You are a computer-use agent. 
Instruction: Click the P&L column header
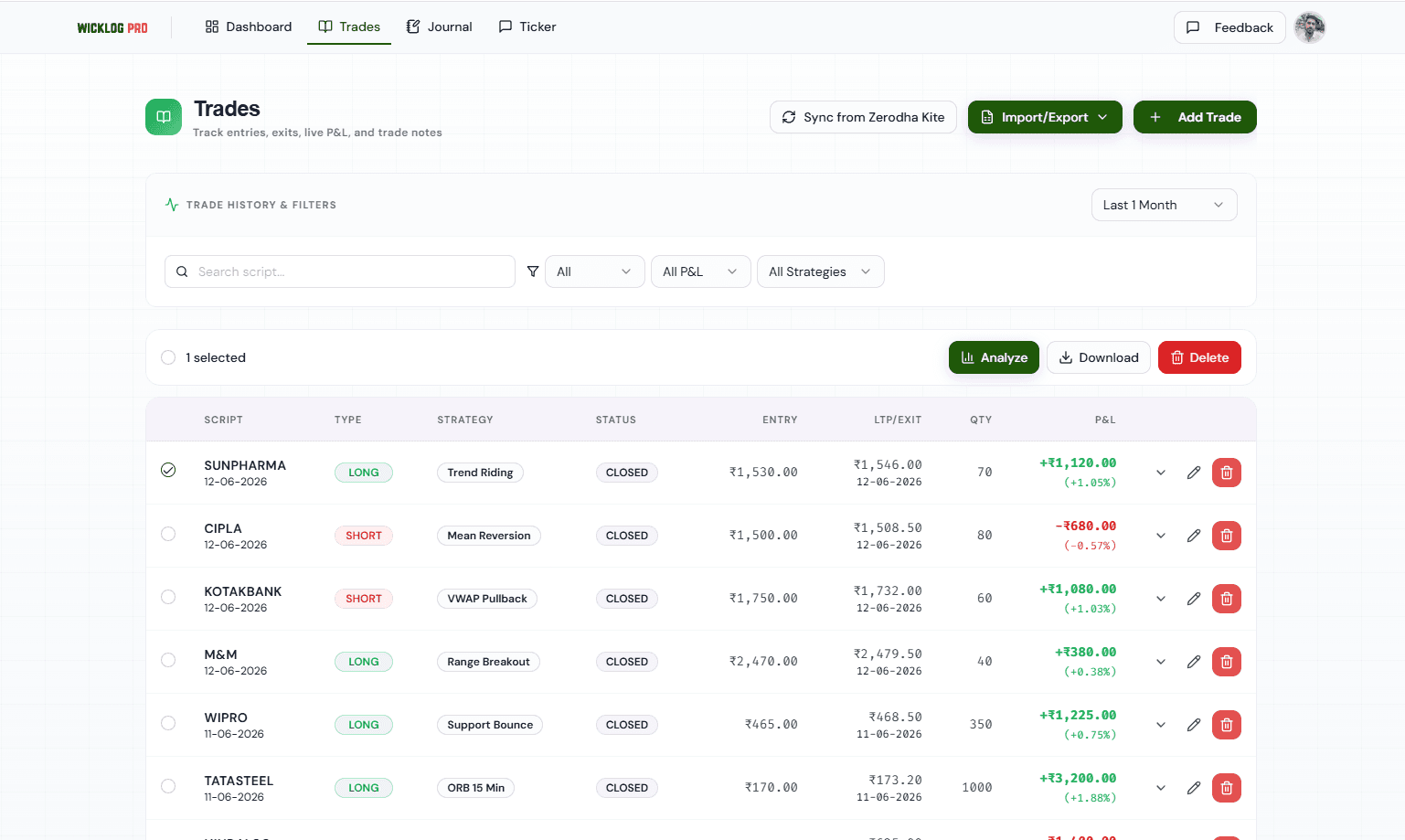tap(1105, 420)
